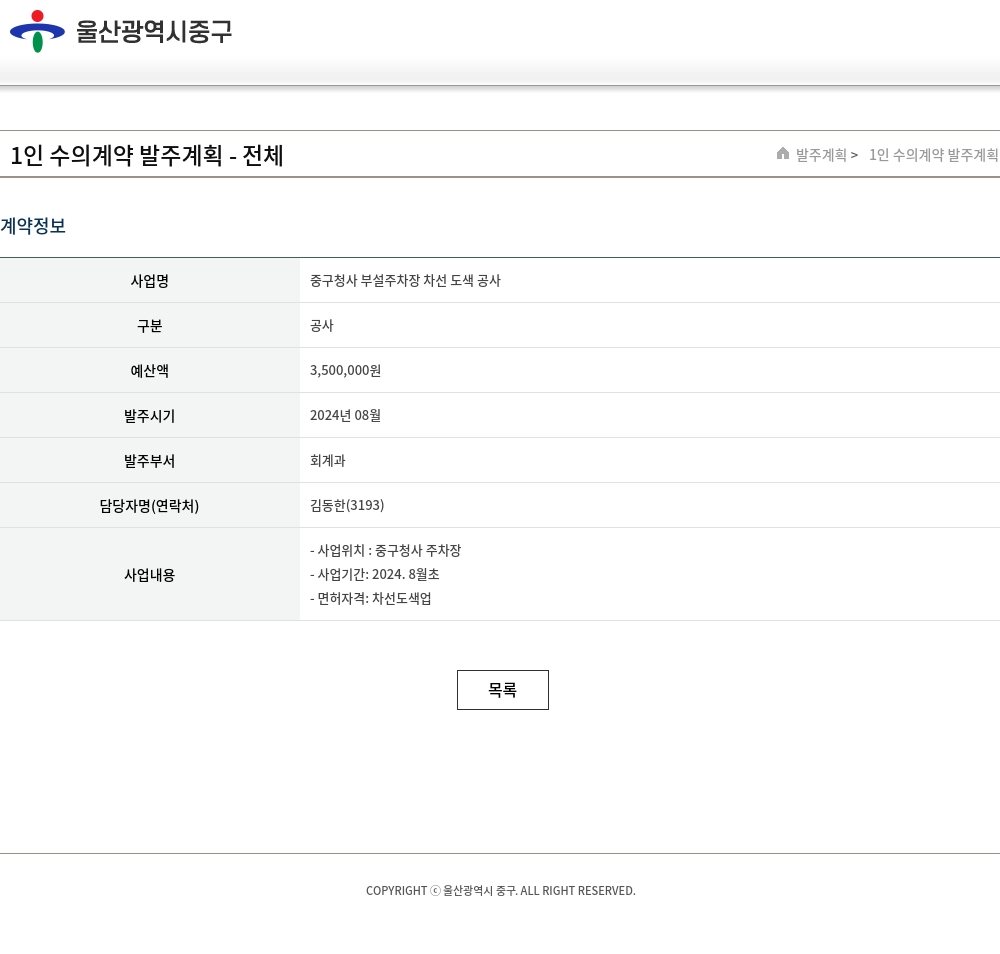Click the 사업내용 label cell
The height and width of the screenshot is (954, 1000).
(x=150, y=575)
